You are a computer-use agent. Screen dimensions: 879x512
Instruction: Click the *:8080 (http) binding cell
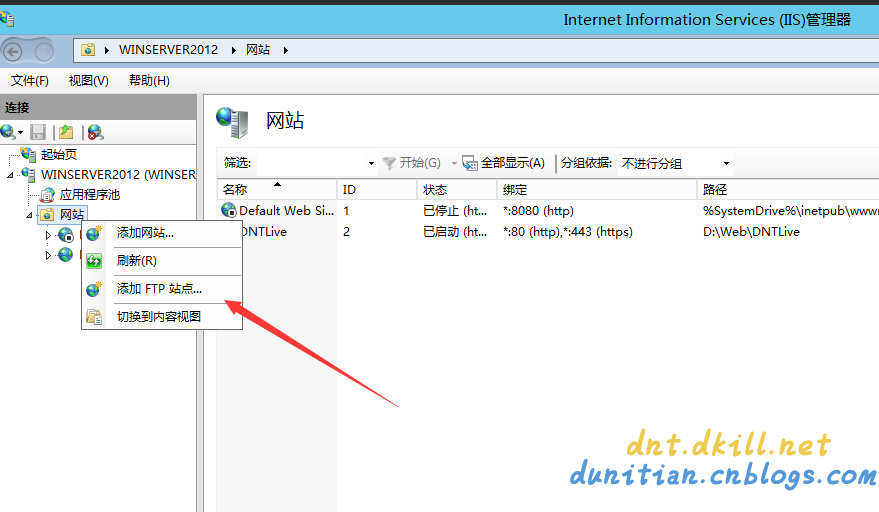click(x=539, y=211)
